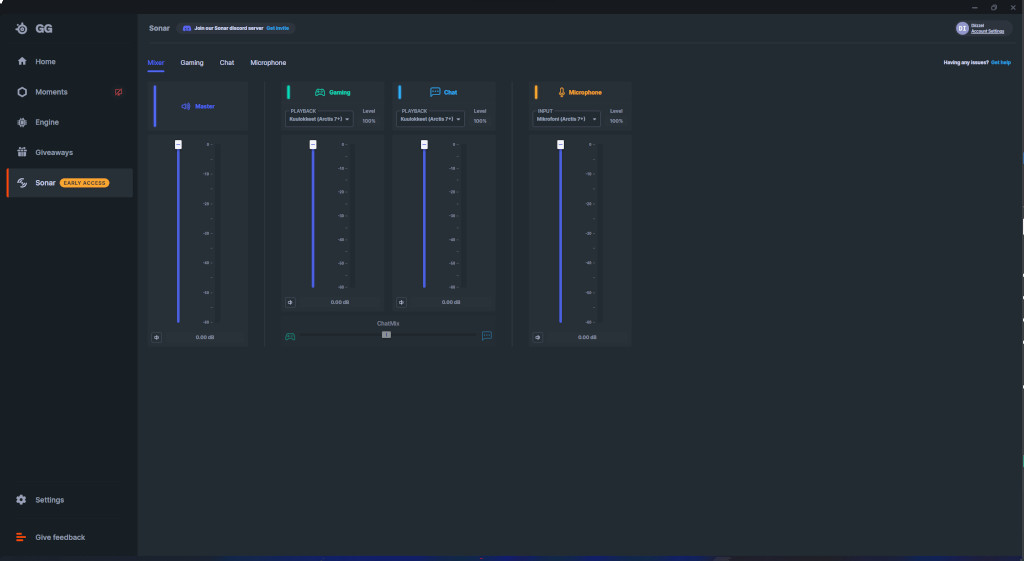Click the chat bubble icon right of ChatMix
Image resolution: width=1024 pixels, height=561 pixels.
click(487, 336)
